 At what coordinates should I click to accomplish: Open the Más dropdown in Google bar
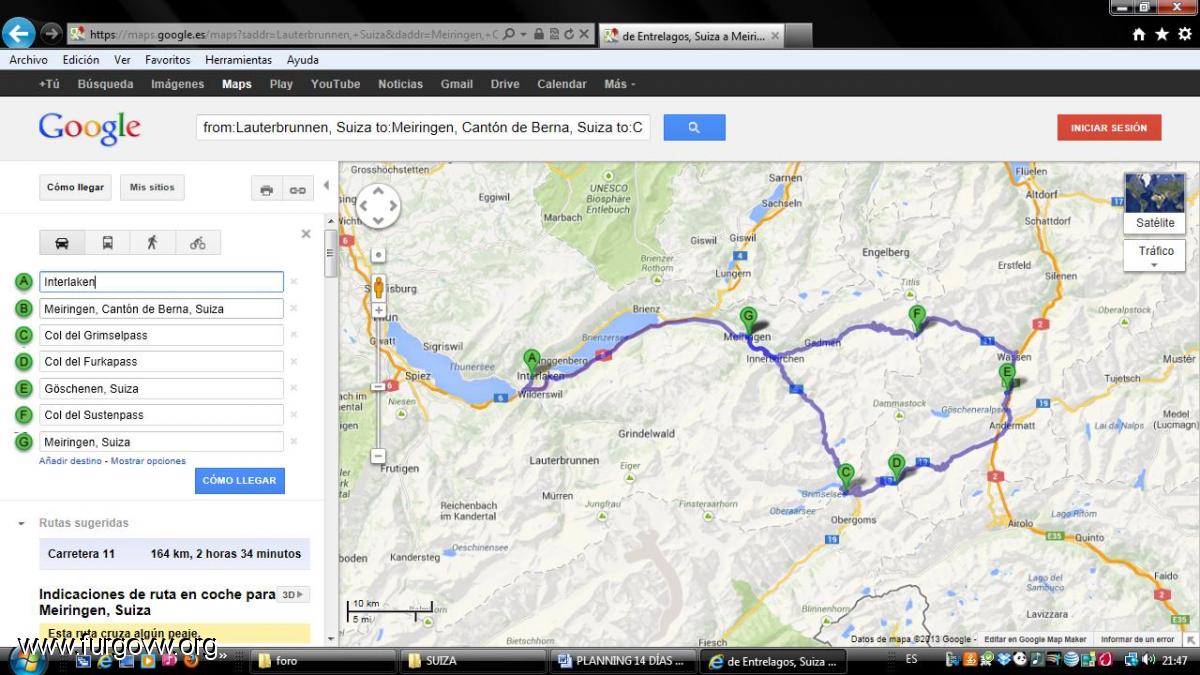click(619, 84)
